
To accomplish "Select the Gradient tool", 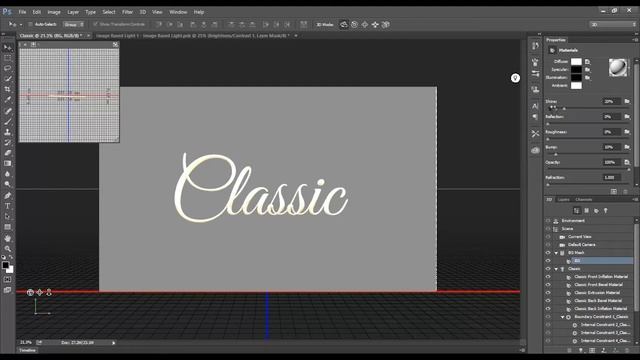I will coord(7,163).
